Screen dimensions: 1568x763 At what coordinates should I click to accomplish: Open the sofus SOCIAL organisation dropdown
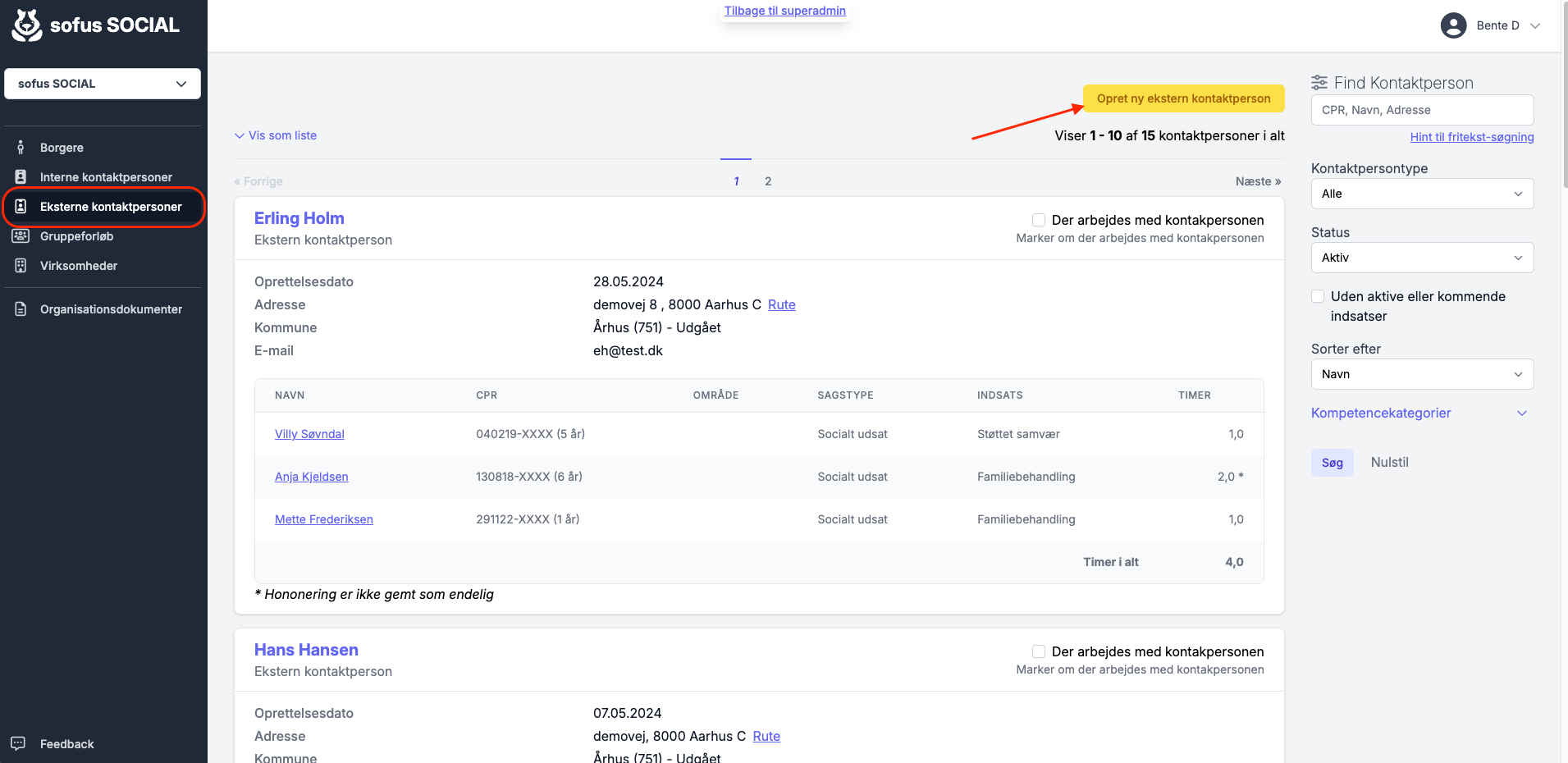103,84
